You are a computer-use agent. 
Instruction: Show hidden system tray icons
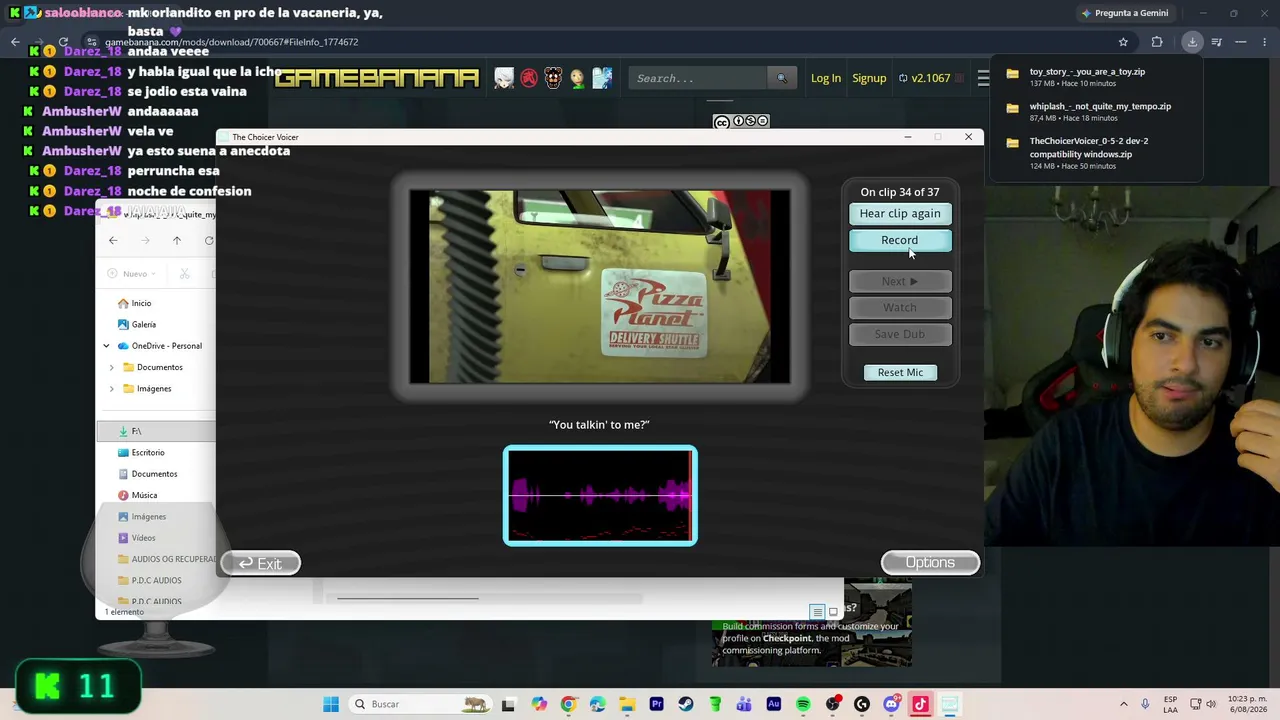1123,704
